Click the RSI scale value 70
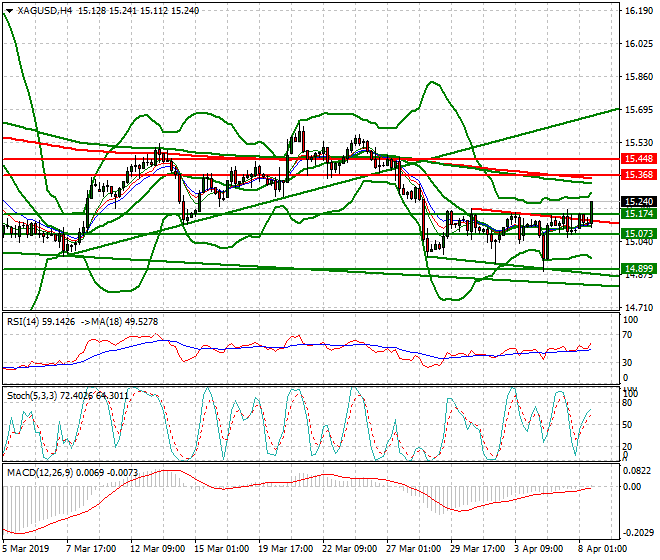Image resolution: width=660 pixels, height=560 pixels. (x=627, y=335)
